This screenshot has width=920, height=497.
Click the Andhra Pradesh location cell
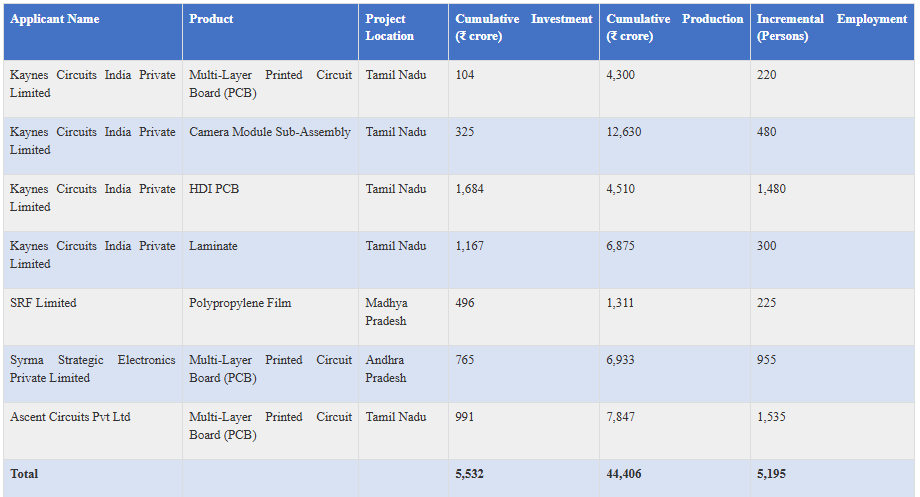[386, 369]
